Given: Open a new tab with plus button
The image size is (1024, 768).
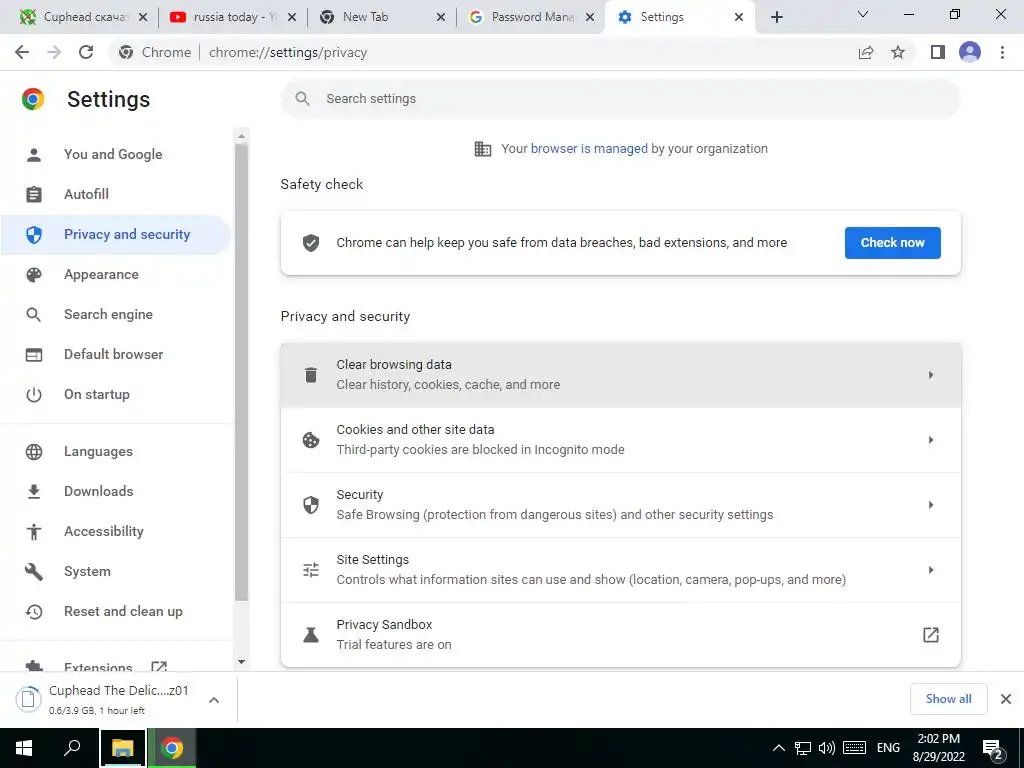Looking at the screenshot, I should (776, 17).
